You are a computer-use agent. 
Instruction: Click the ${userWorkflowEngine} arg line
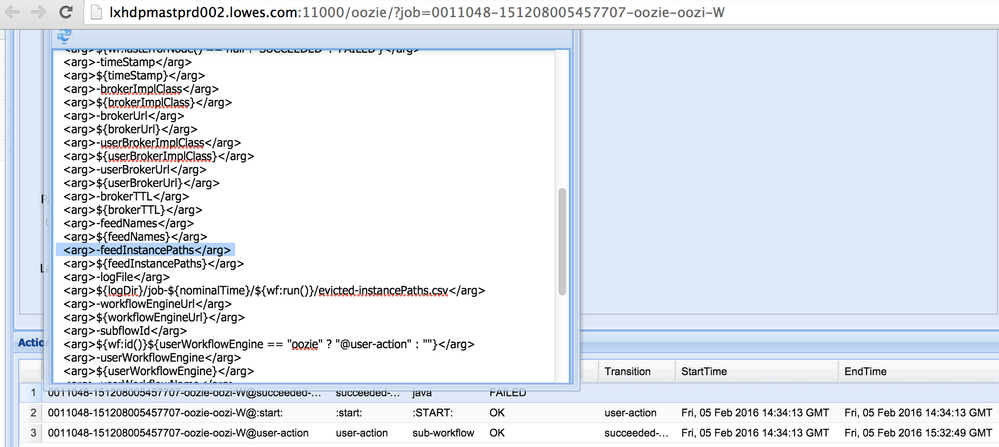[159, 371]
